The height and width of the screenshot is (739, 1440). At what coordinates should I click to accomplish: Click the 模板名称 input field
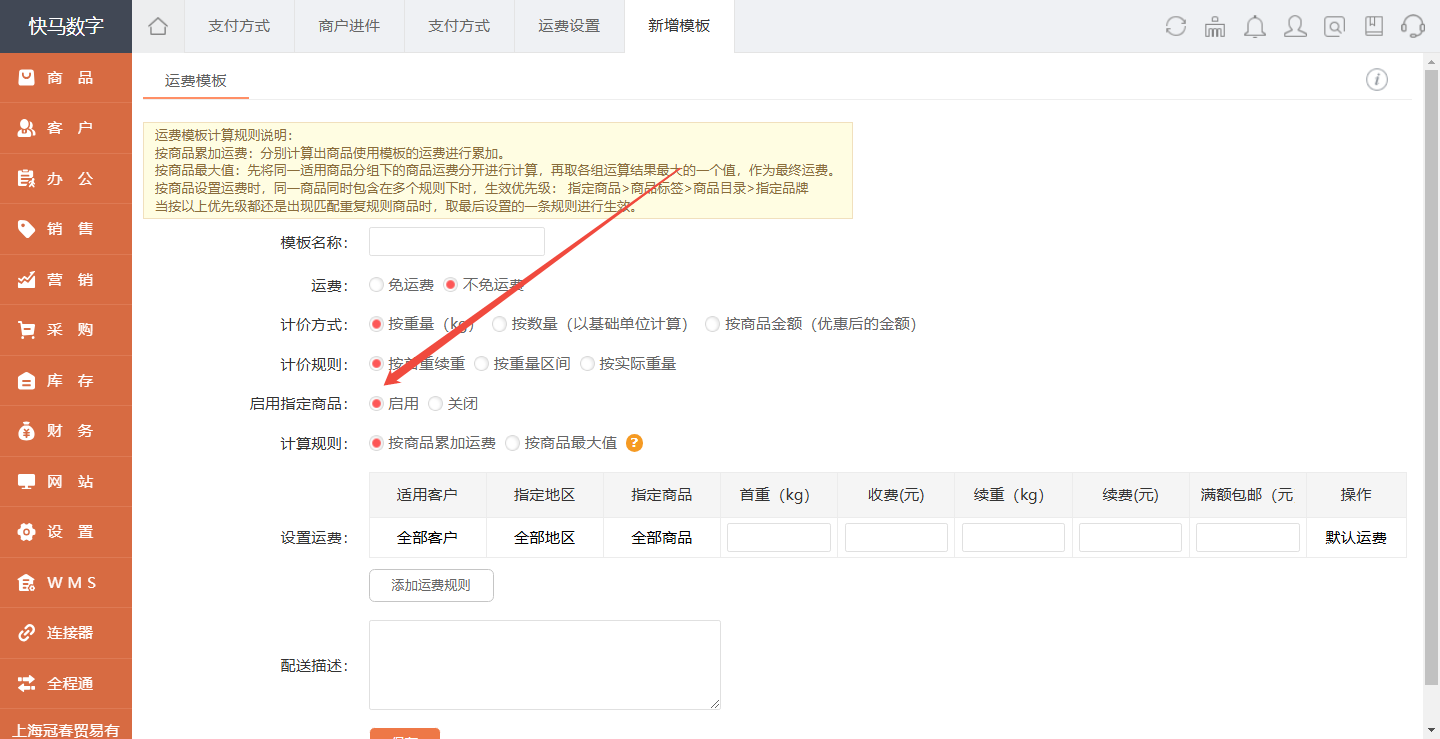pos(457,242)
